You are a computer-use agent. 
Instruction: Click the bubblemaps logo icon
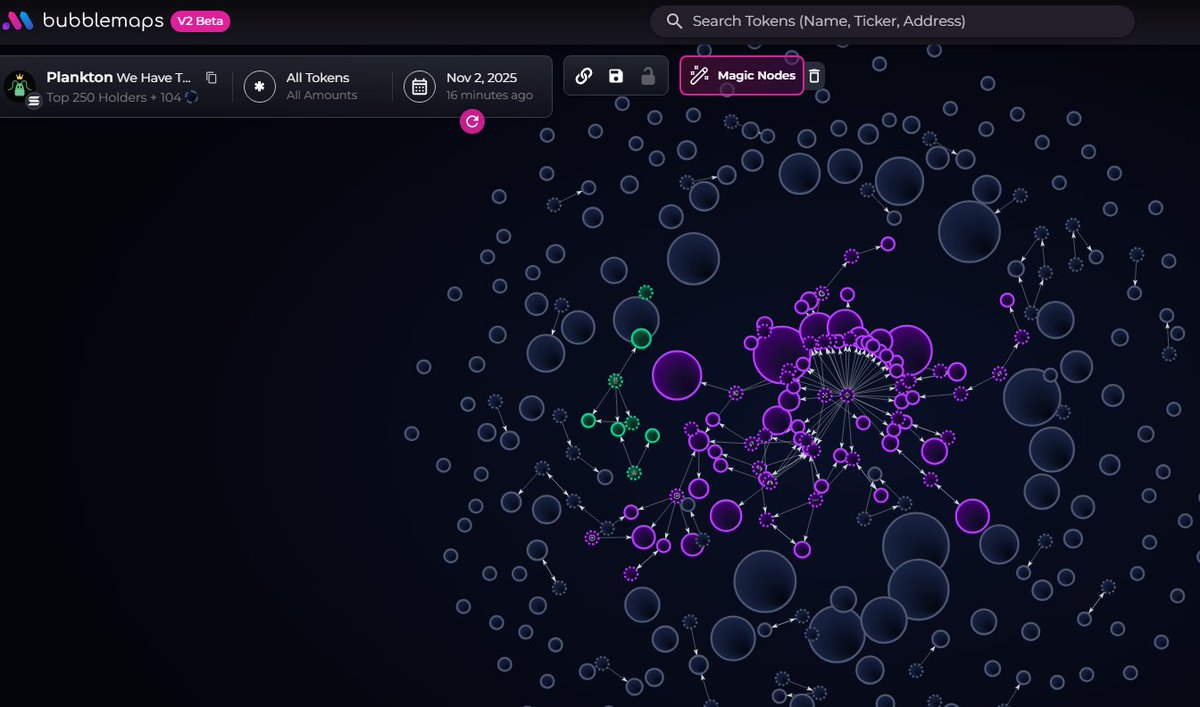(x=18, y=21)
